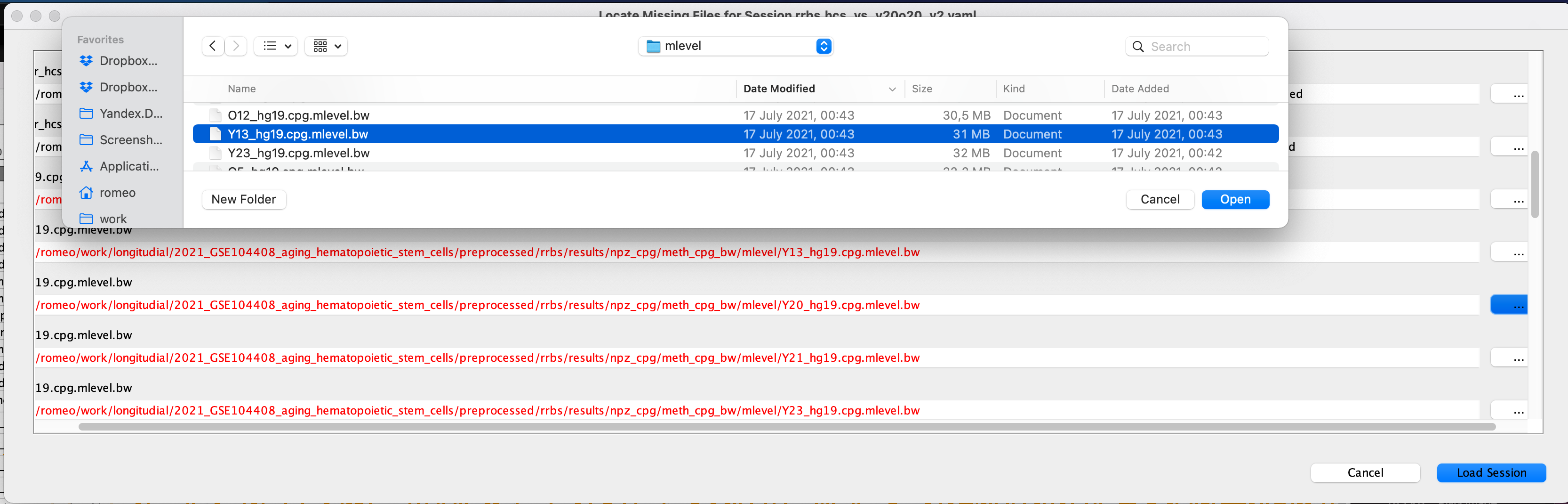Click the red Y21_hg19.cpg.mlevel.bw path field
Viewport: 1568px width, 504px height.
click(757, 358)
